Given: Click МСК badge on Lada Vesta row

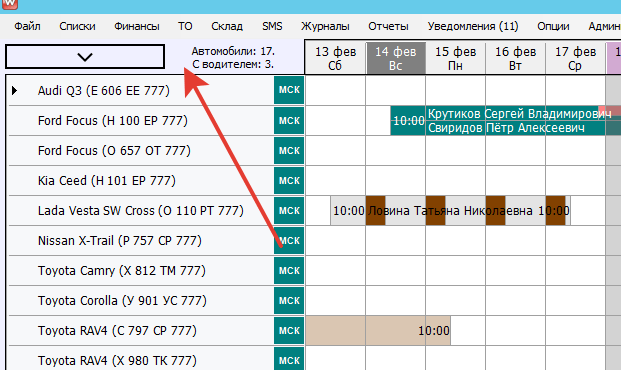Looking at the screenshot, I should 289,211.
